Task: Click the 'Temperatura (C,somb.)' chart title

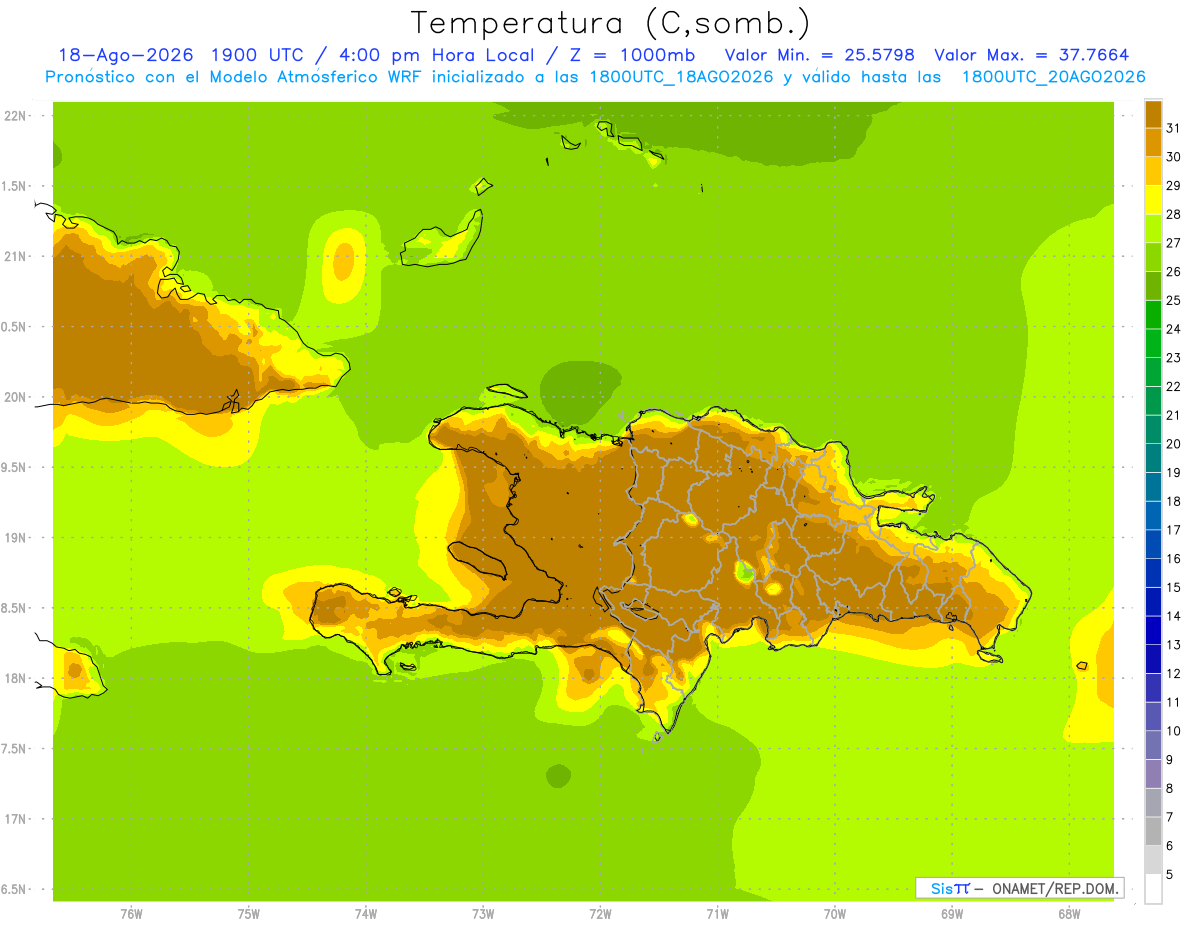Action: (611, 23)
